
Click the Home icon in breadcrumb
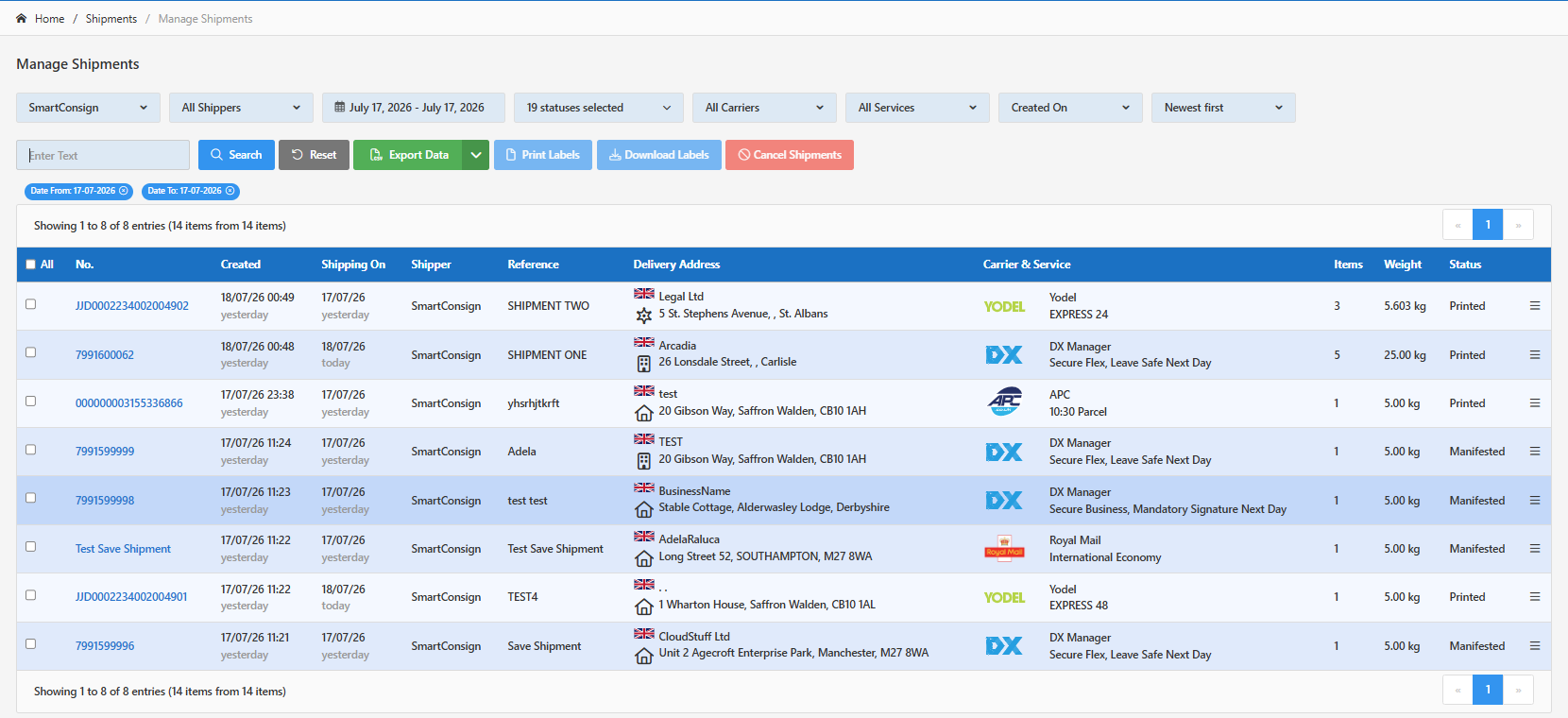tap(22, 19)
